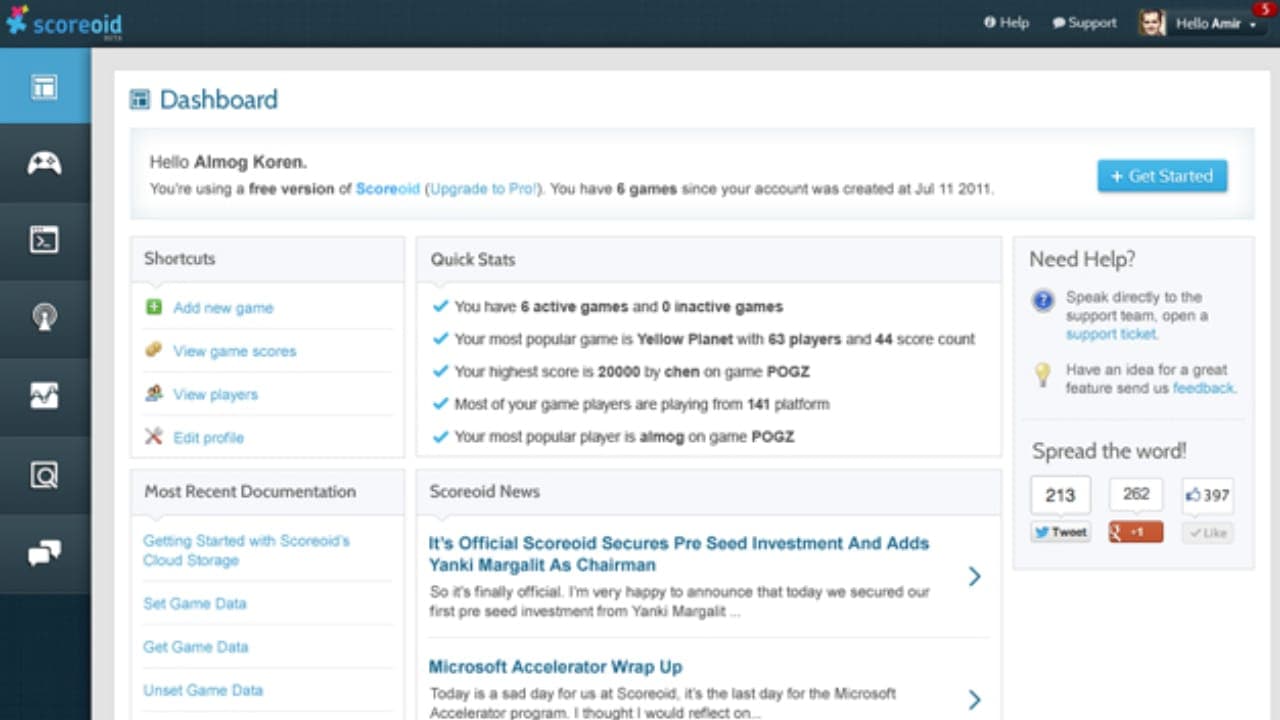Expand Microsoft Accelerator article chevron
Screen dimensions: 1280x720
(x=974, y=699)
